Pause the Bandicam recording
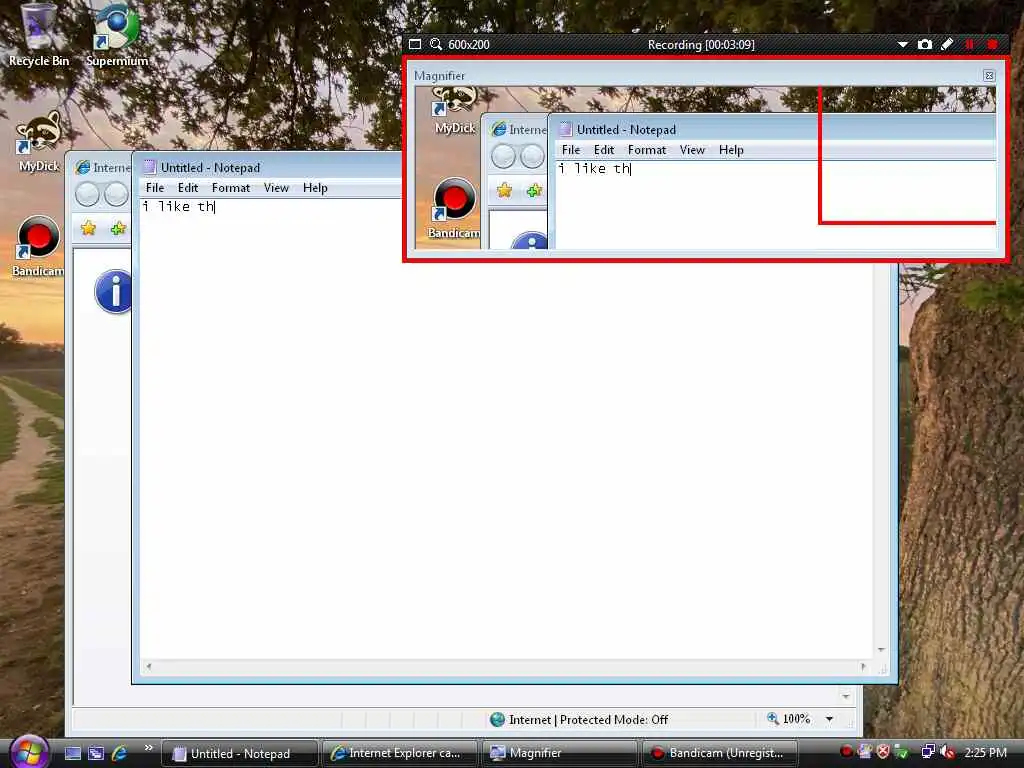 coord(970,44)
